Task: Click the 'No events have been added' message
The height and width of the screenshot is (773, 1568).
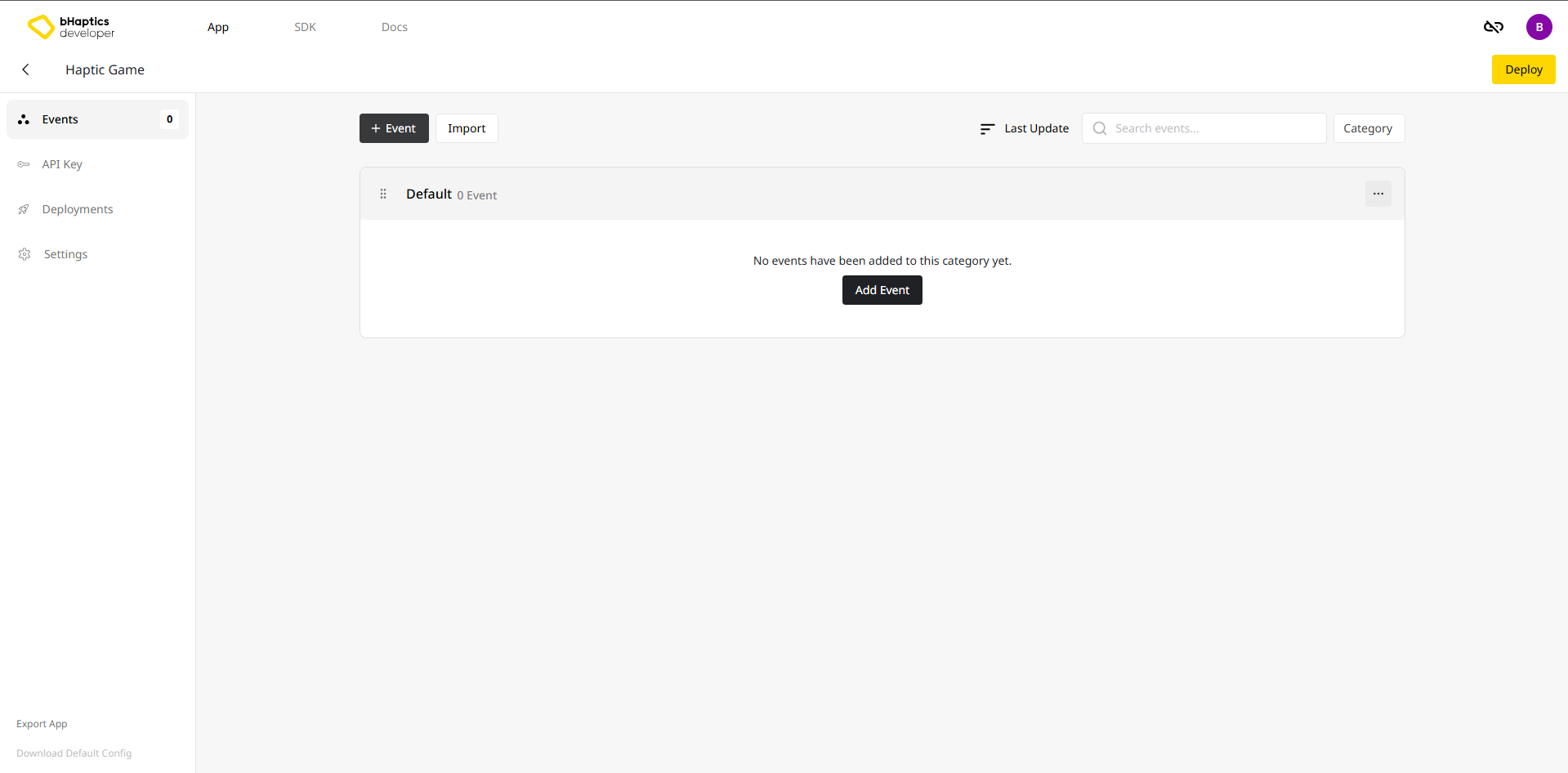Action: (882, 261)
